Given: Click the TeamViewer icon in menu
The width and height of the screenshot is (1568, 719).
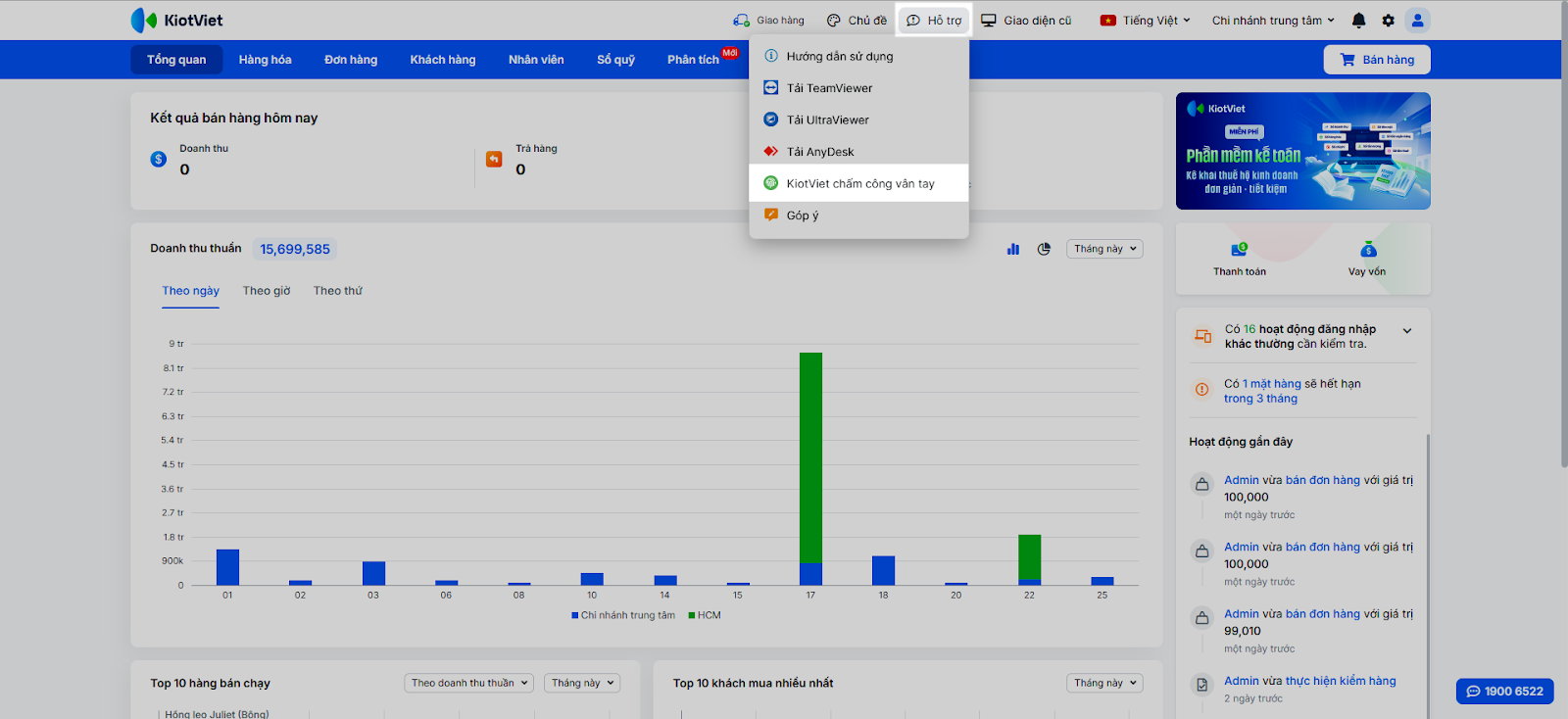Looking at the screenshot, I should click(771, 87).
